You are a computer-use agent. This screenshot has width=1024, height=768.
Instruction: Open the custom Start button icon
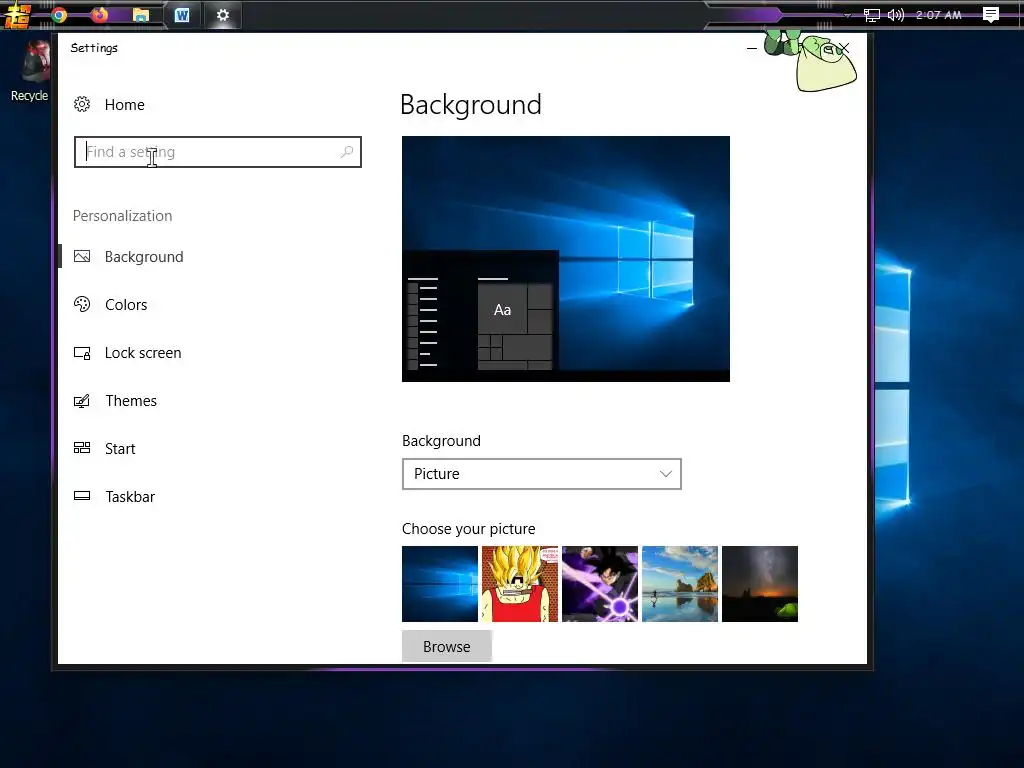coord(17,16)
